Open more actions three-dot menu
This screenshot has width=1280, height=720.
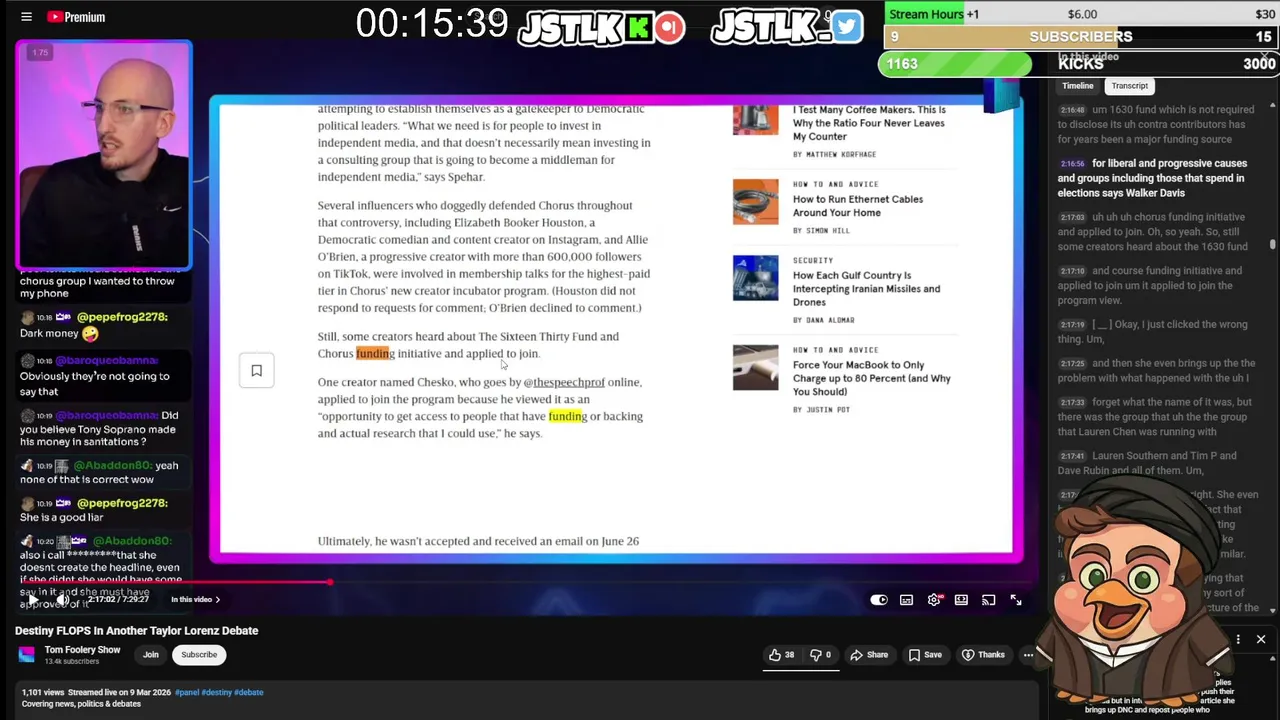[1028, 655]
